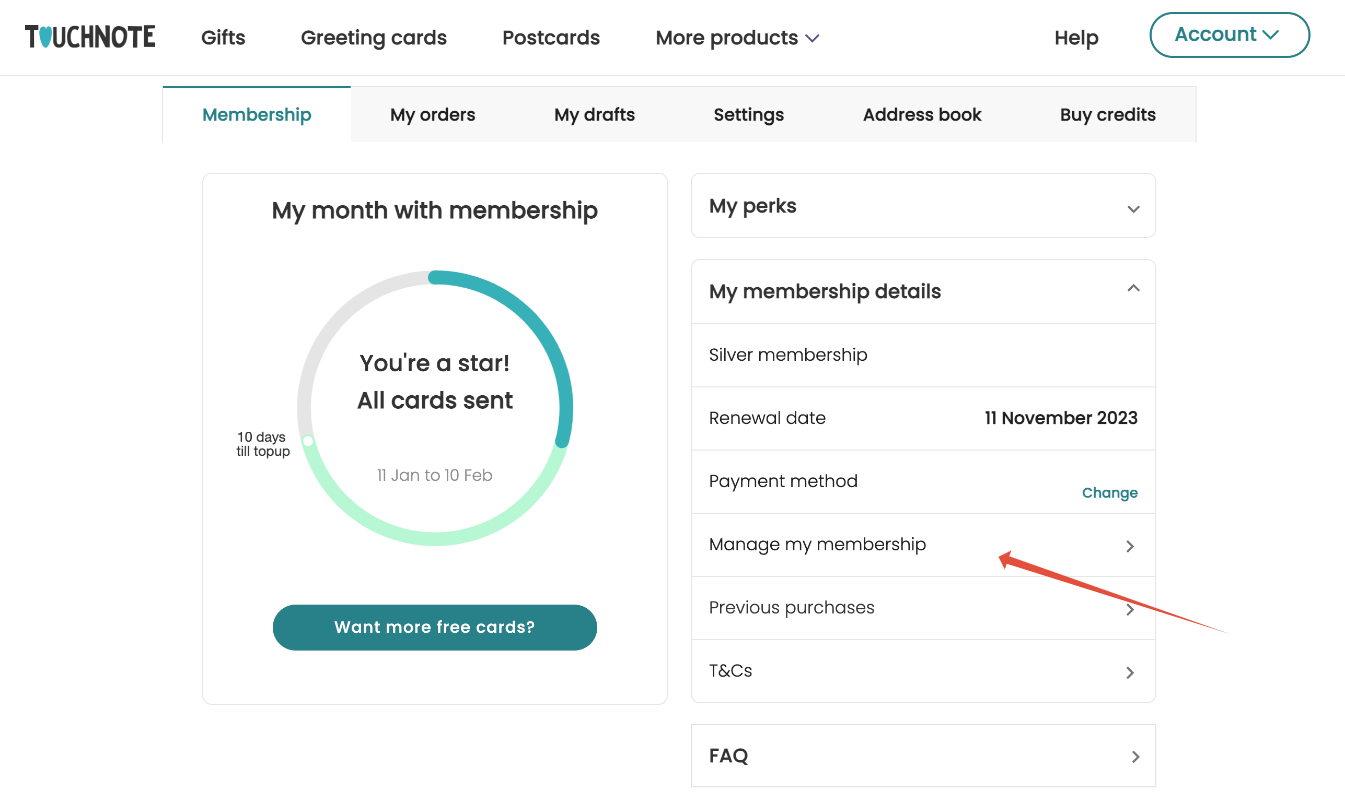Screen dimensions: 1345x803
Task: Click the Previous purchases chevron icon
Action: tap(1130, 609)
